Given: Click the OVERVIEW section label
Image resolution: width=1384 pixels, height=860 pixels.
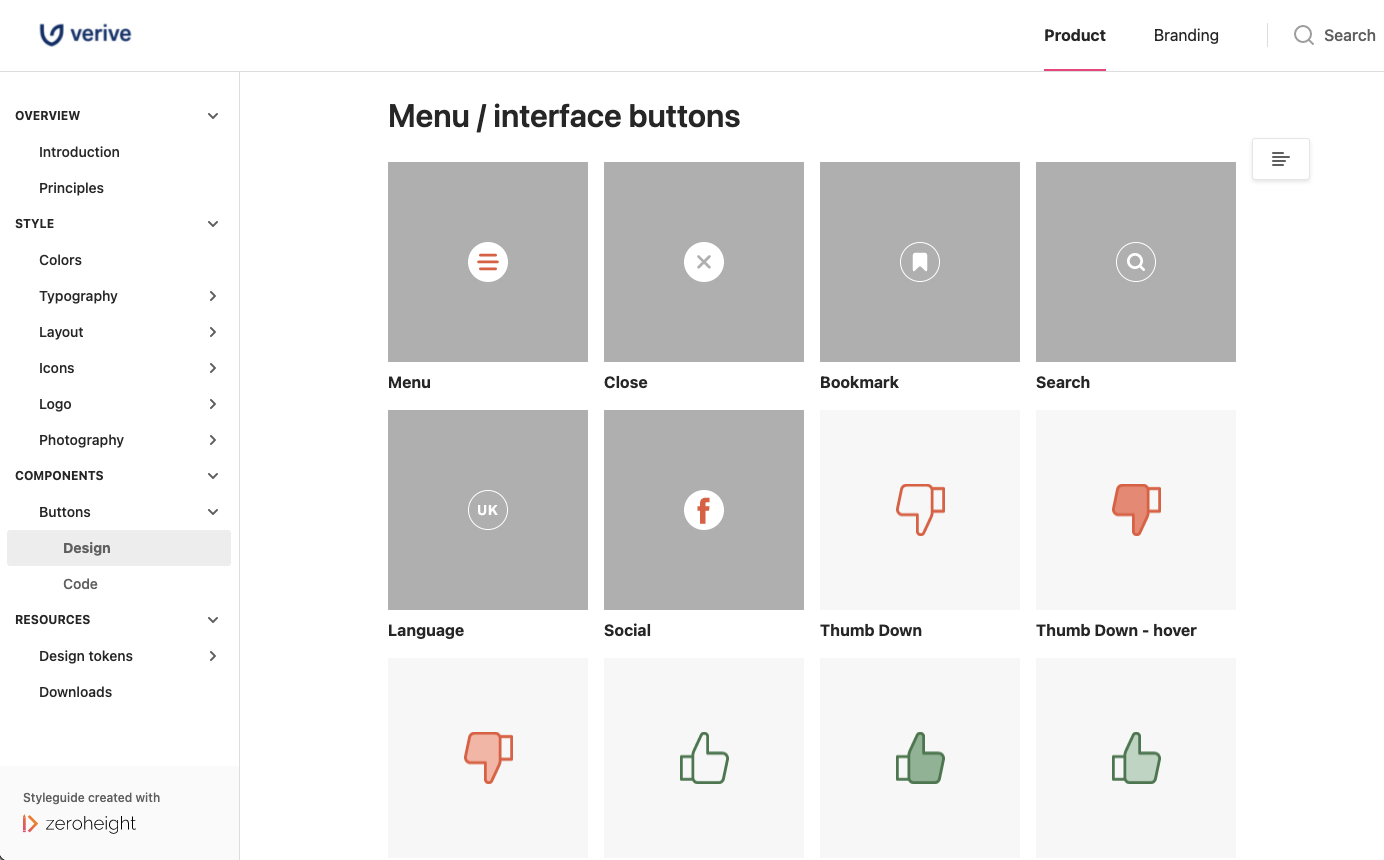Looking at the screenshot, I should tap(48, 116).
